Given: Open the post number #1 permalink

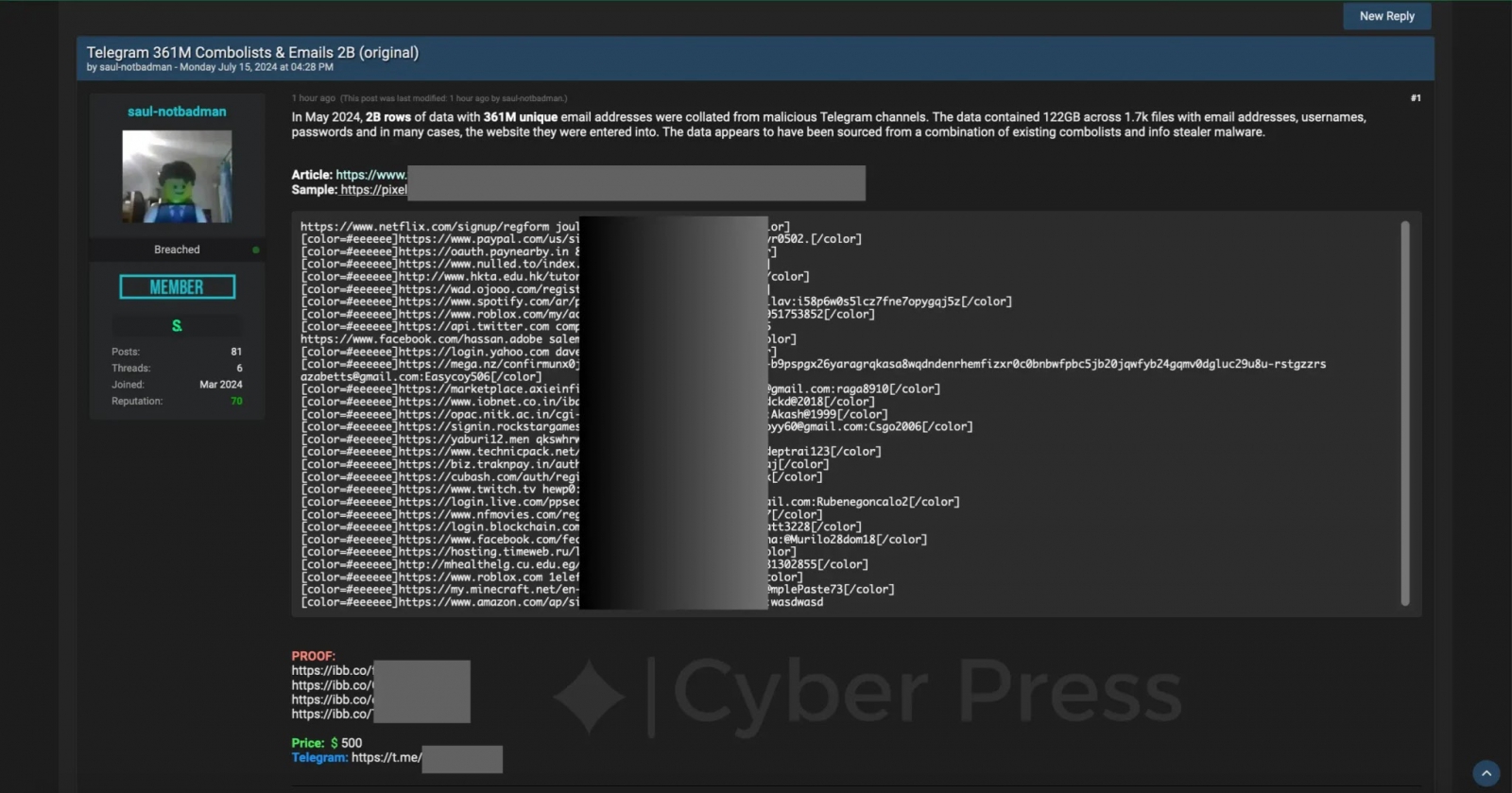Looking at the screenshot, I should 1416,98.
